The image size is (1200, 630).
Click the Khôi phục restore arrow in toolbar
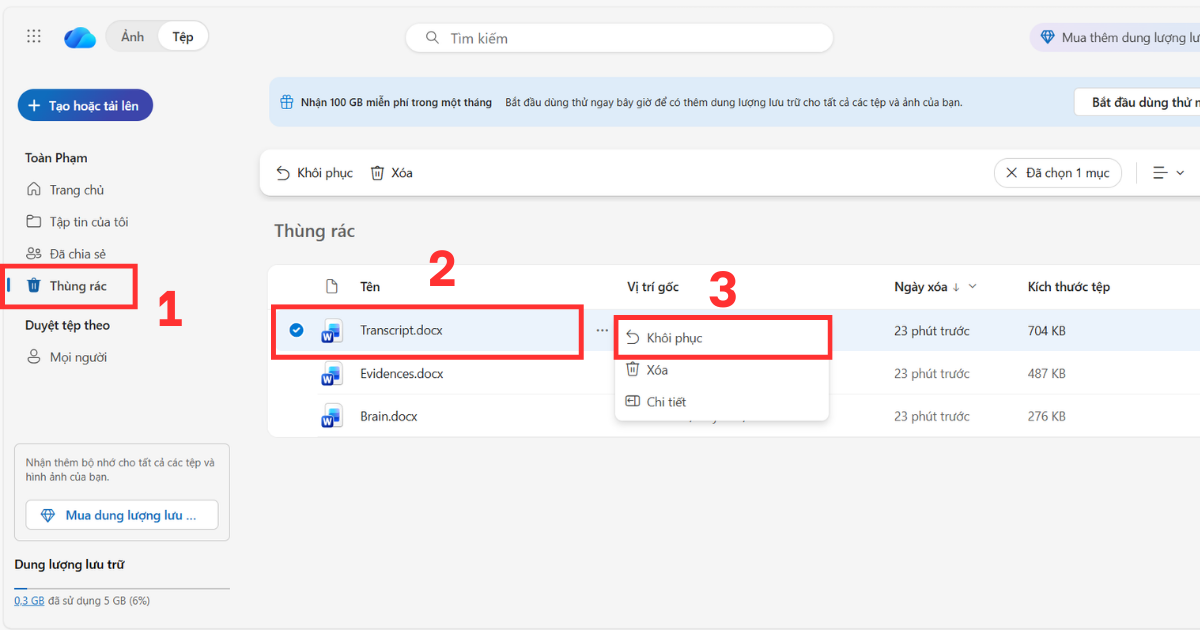pyautogui.click(x=284, y=172)
